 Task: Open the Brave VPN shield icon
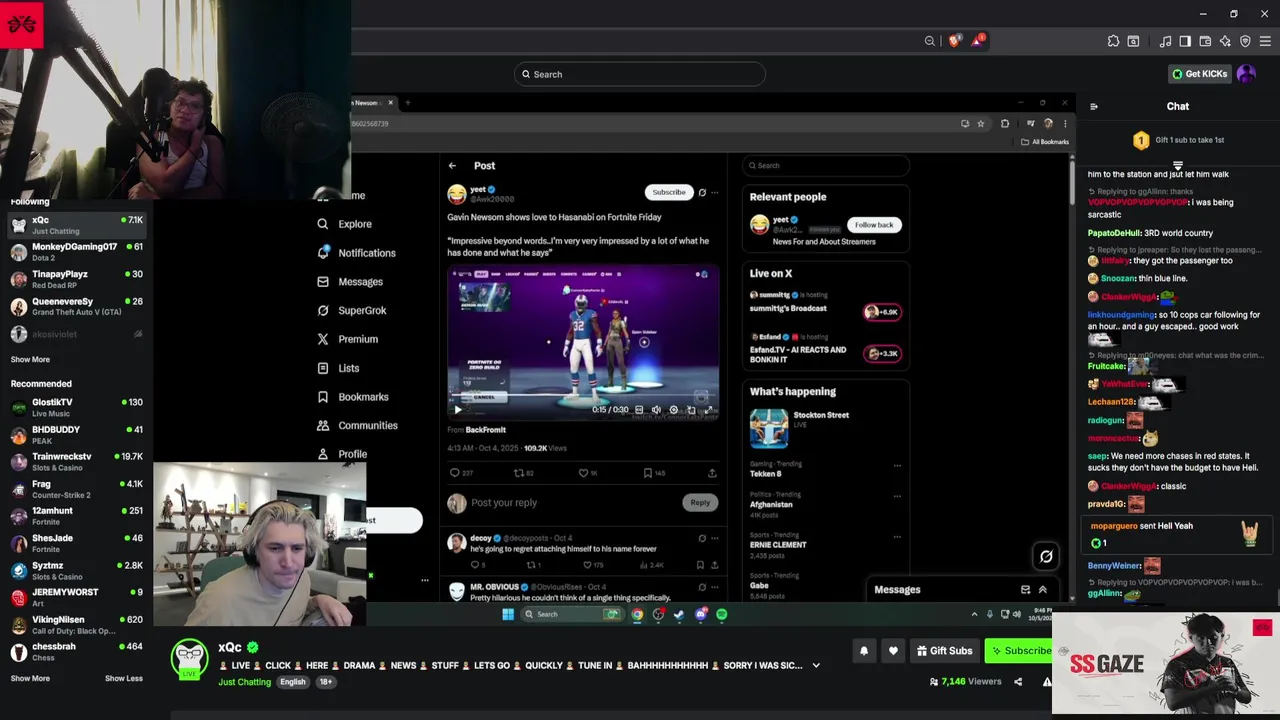1245,41
